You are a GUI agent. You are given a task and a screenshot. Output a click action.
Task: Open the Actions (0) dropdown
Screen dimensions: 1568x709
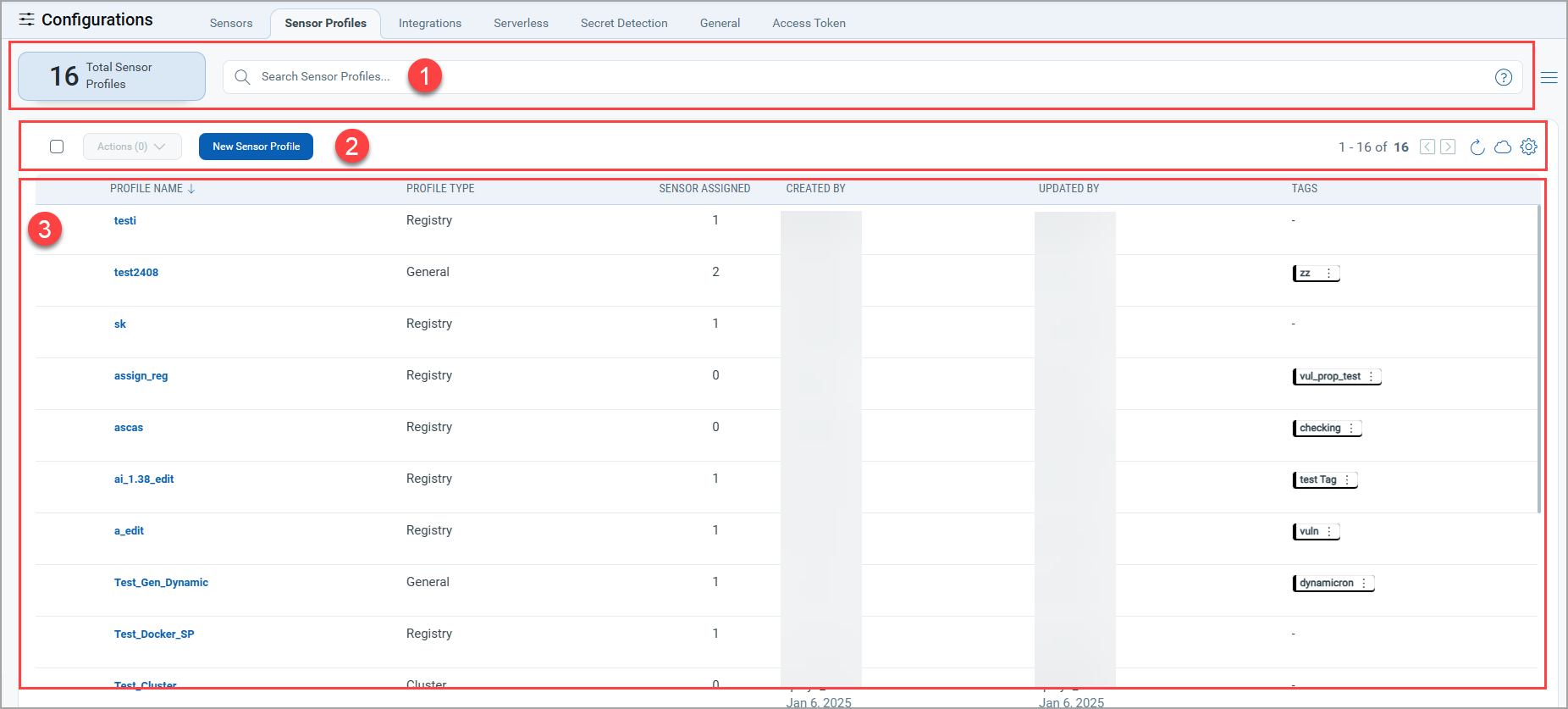[x=131, y=147]
